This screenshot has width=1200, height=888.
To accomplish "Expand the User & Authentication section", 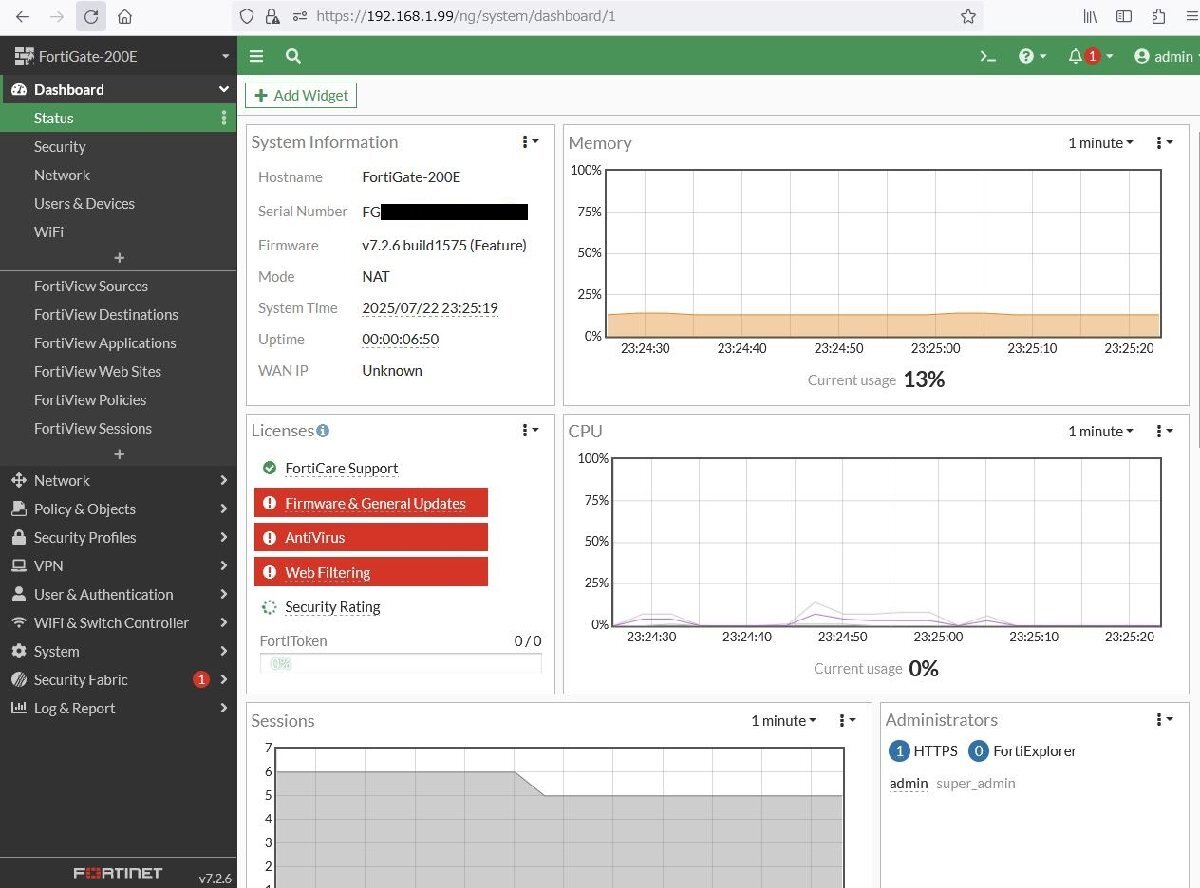I will 119,594.
